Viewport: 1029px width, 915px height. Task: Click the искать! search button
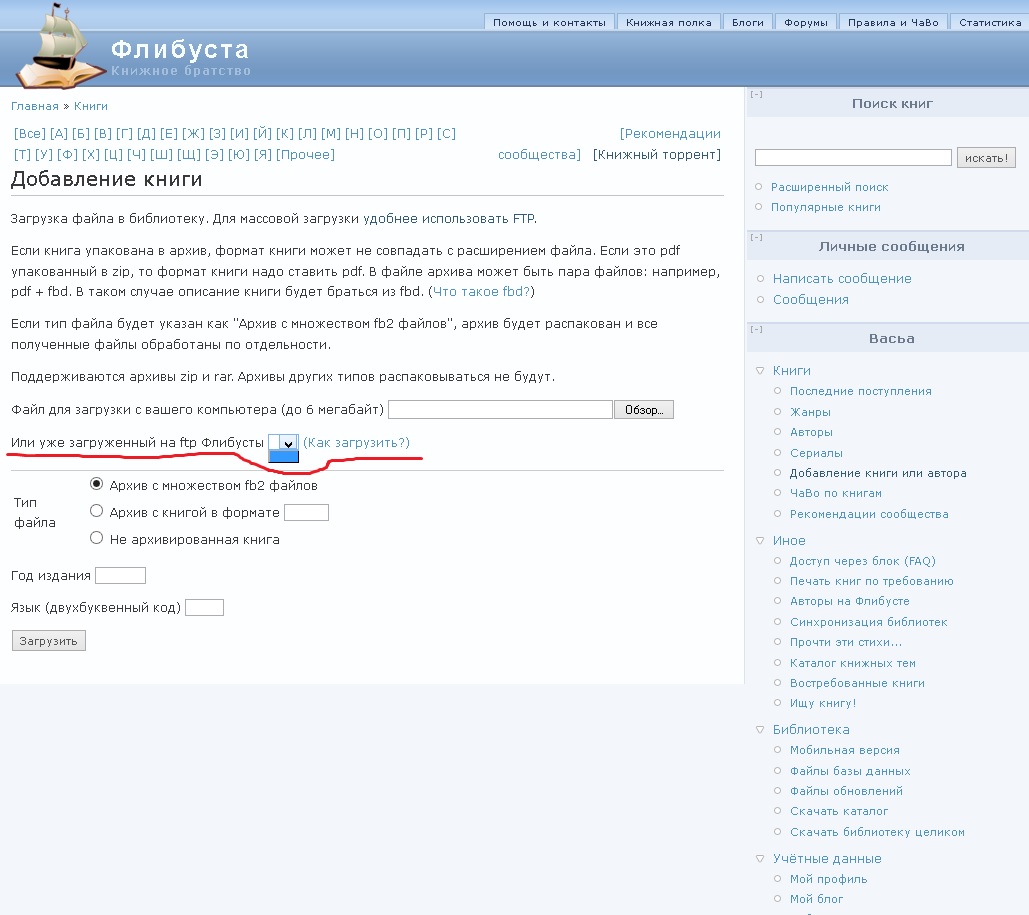(x=986, y=158)
